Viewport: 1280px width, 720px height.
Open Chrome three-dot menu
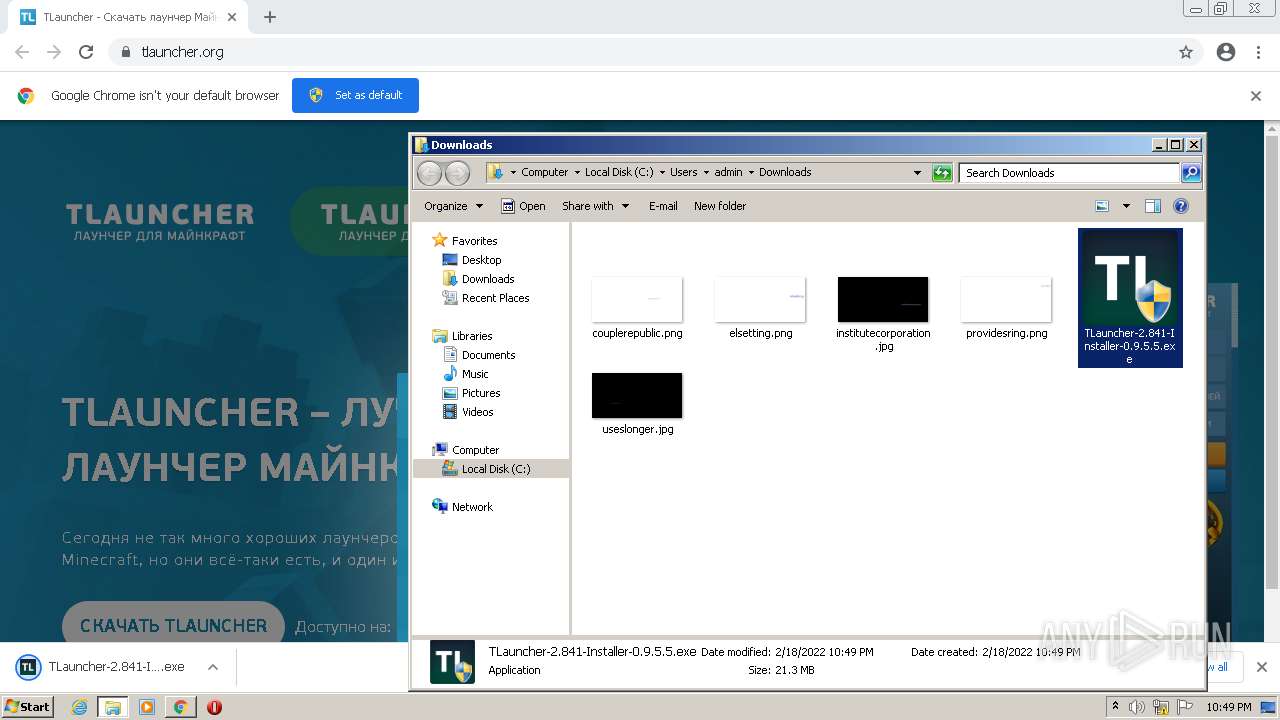(x=1258, y=52)
